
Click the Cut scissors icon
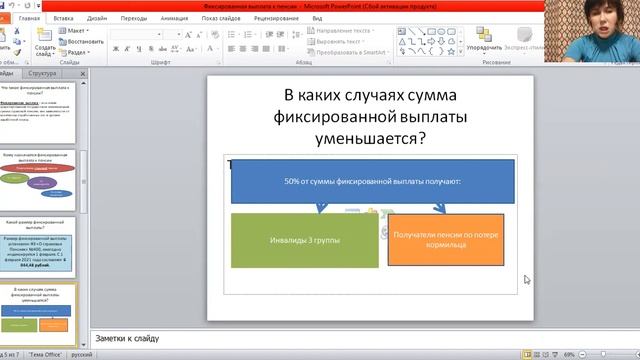(17, 31)
